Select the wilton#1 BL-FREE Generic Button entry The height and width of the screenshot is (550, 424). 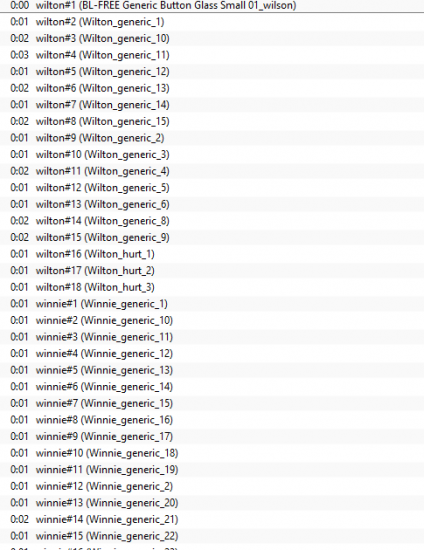[x=212, y=6]
